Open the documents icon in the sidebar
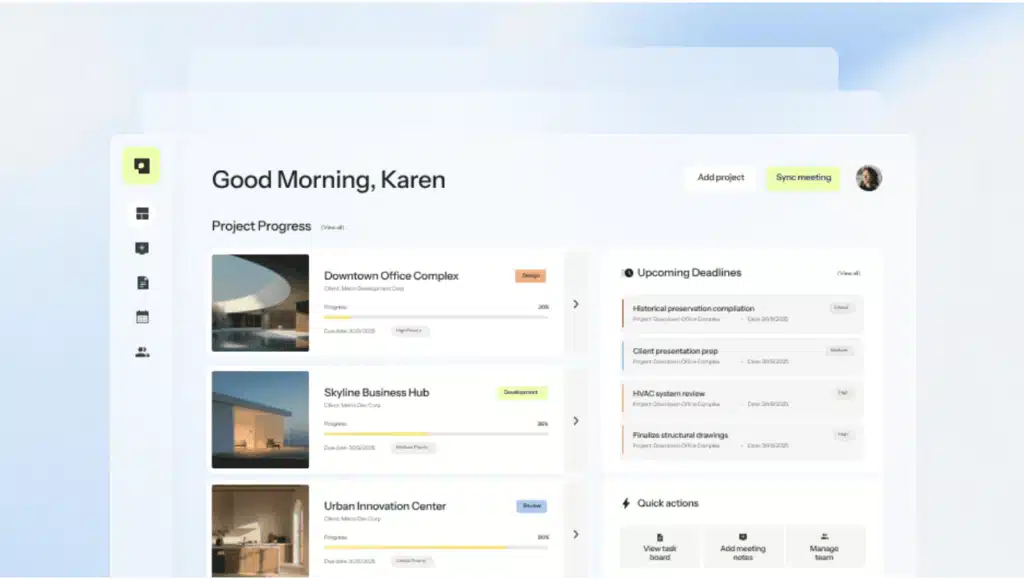The height and width of the screenshot is (579, 1024). coord(142,283)
